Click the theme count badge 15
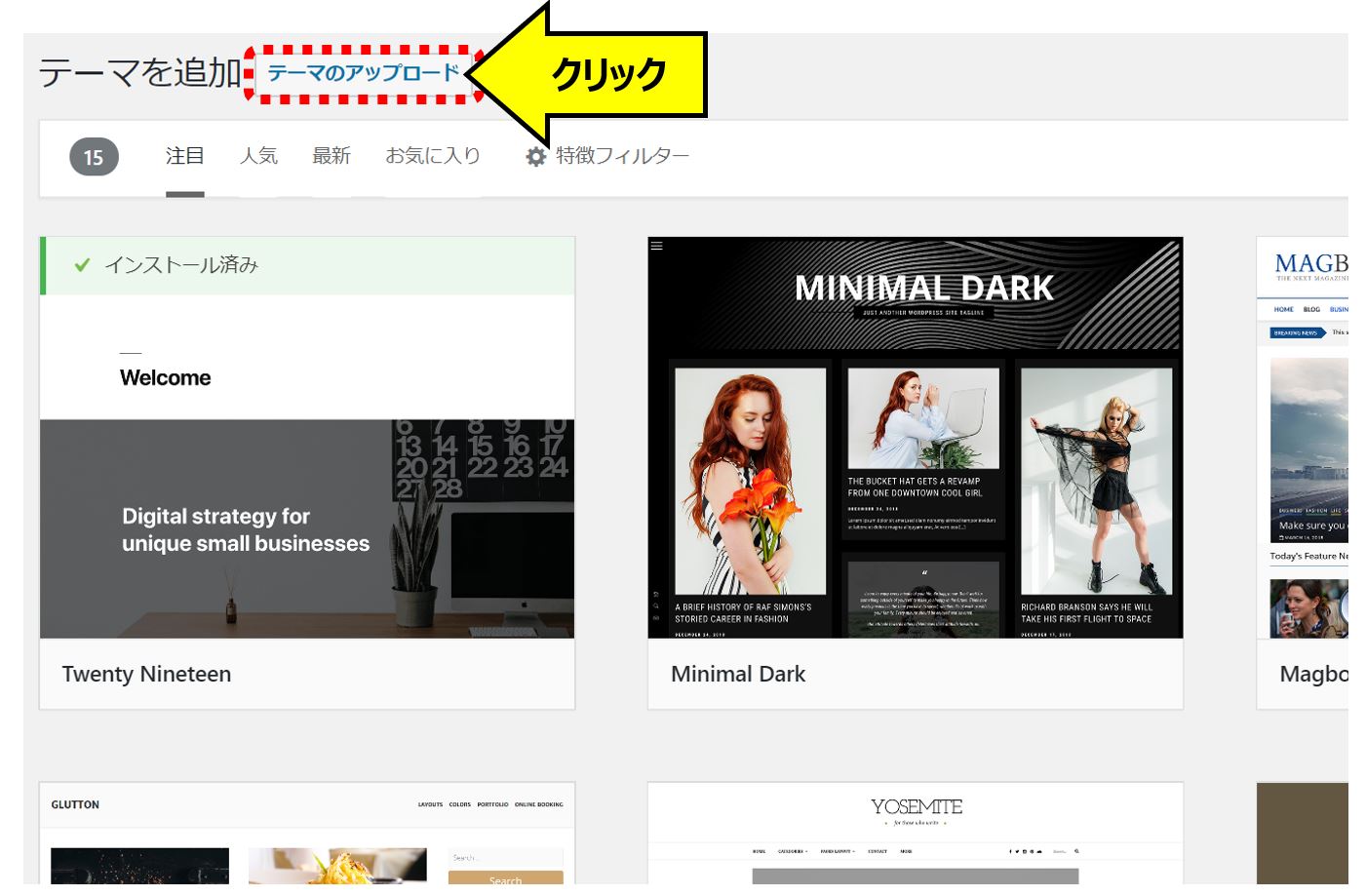Screen dimensions: 1366x896 (94, 157)
